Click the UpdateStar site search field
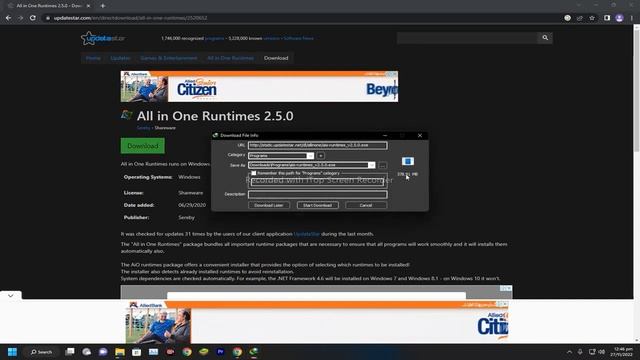 467,38
